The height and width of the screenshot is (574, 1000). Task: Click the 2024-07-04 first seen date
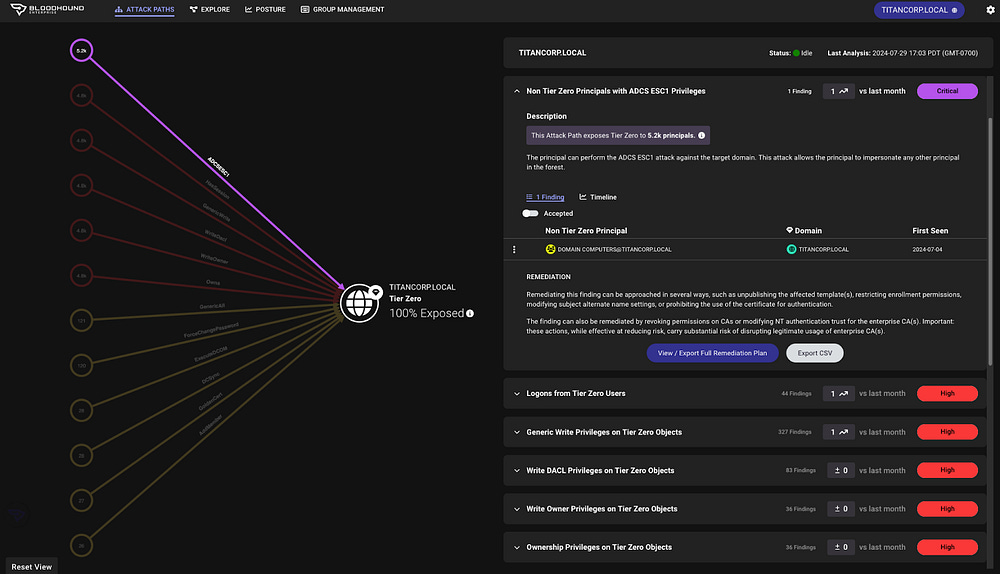pos(927,249)
